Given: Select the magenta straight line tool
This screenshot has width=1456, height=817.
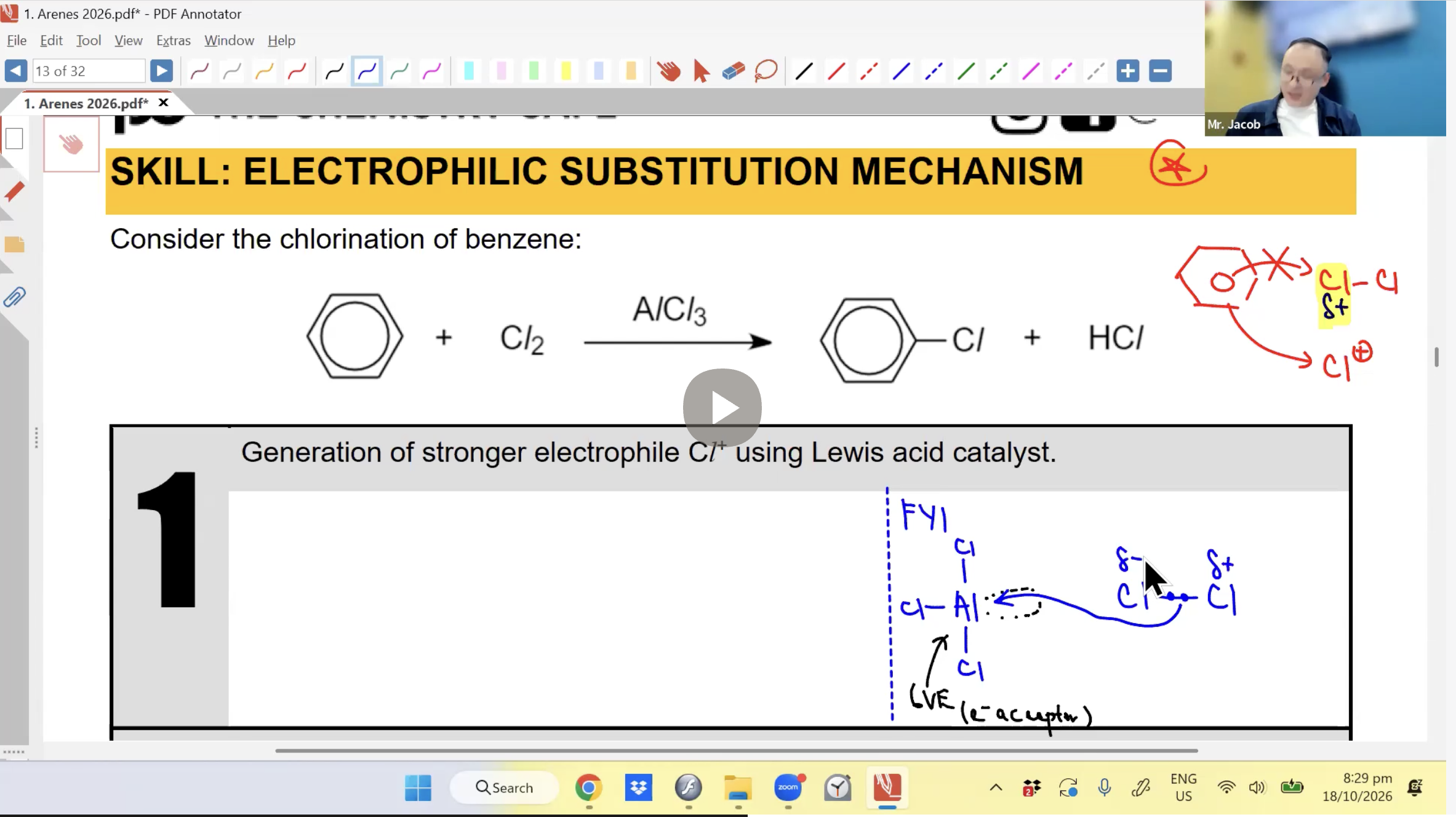Looking at the screenshot, I should pos(1031,71).
